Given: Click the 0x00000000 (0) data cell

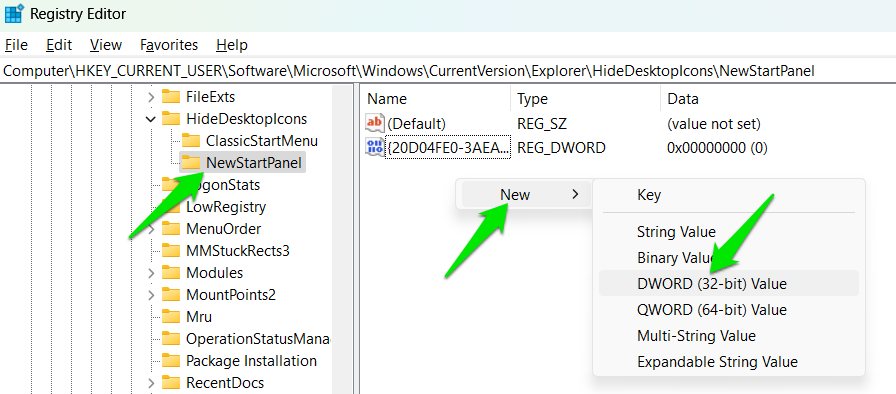Looking at the screenshot, I should pyautogui.click(x=717, y=148).
